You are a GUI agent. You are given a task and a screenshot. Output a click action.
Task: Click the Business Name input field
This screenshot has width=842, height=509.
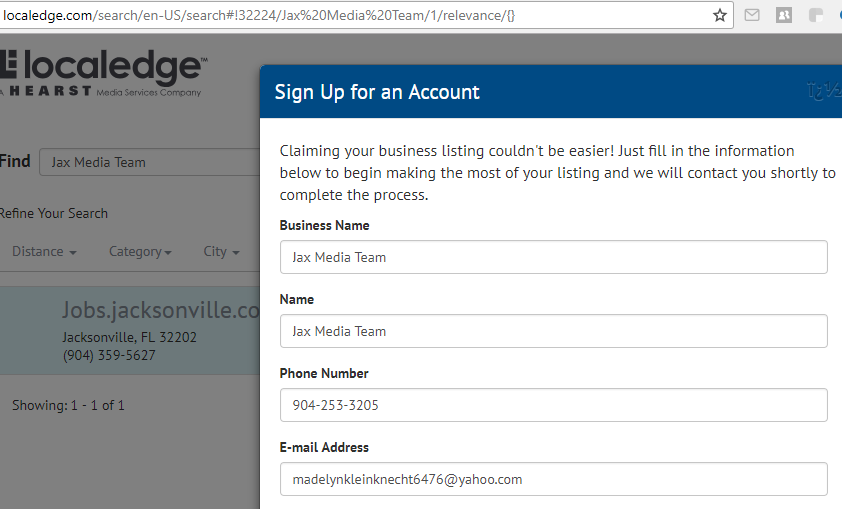[x=553, y=257]
